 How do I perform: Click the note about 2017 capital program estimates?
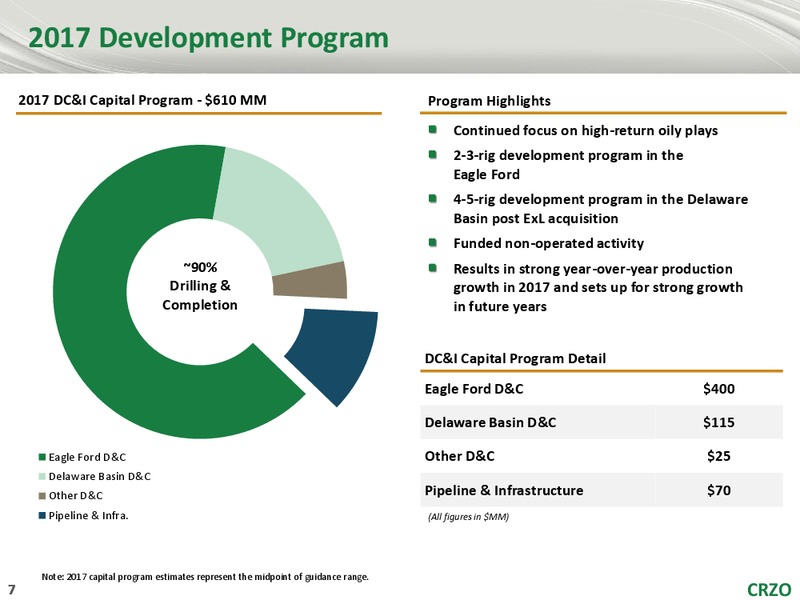point(205,577)
